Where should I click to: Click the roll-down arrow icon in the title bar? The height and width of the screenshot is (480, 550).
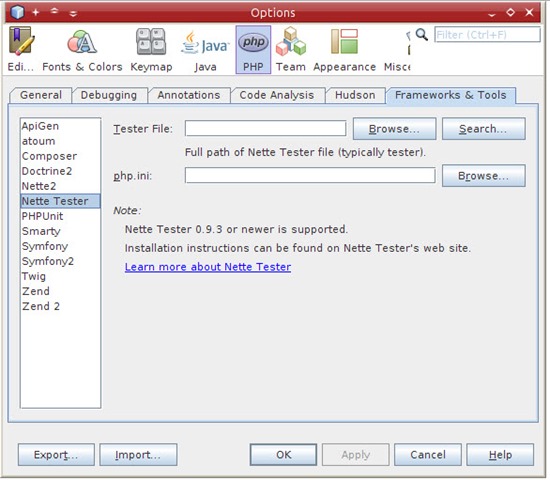(x=73, y=14)
